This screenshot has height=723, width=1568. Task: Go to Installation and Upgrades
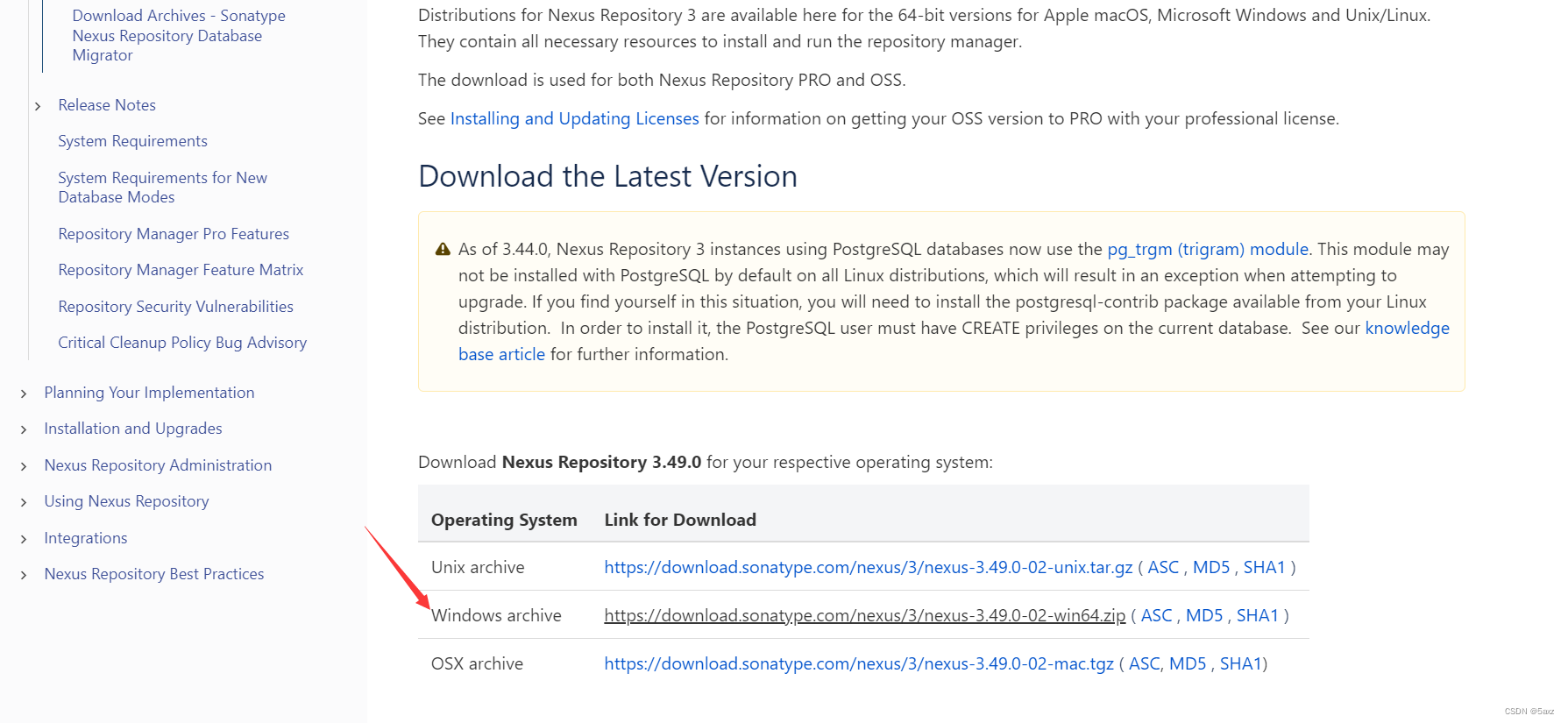[133, 429]
